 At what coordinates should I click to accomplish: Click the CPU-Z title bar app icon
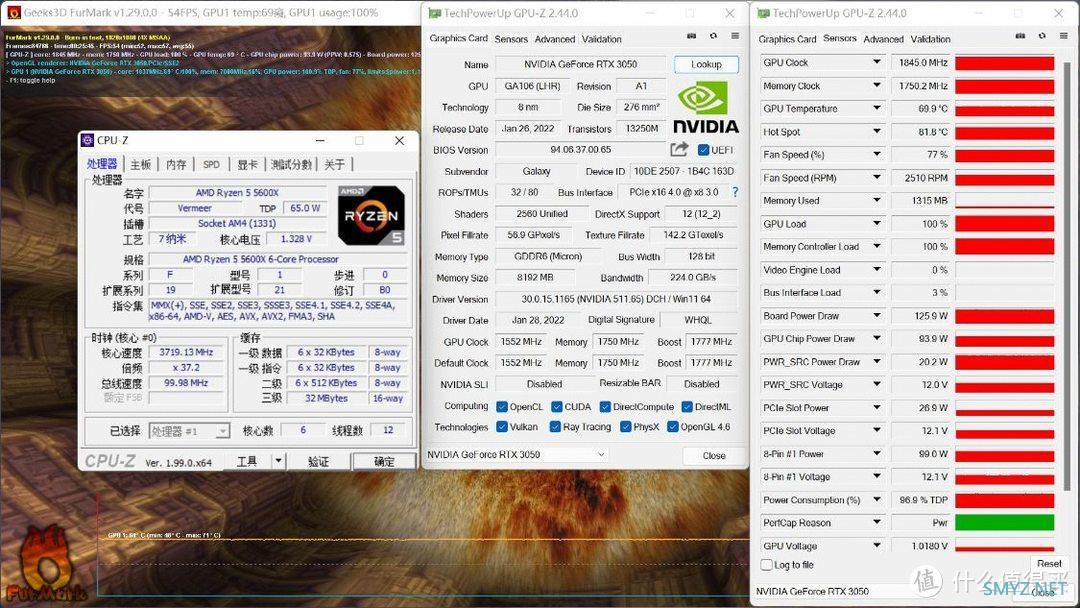[x=87, y=140]
